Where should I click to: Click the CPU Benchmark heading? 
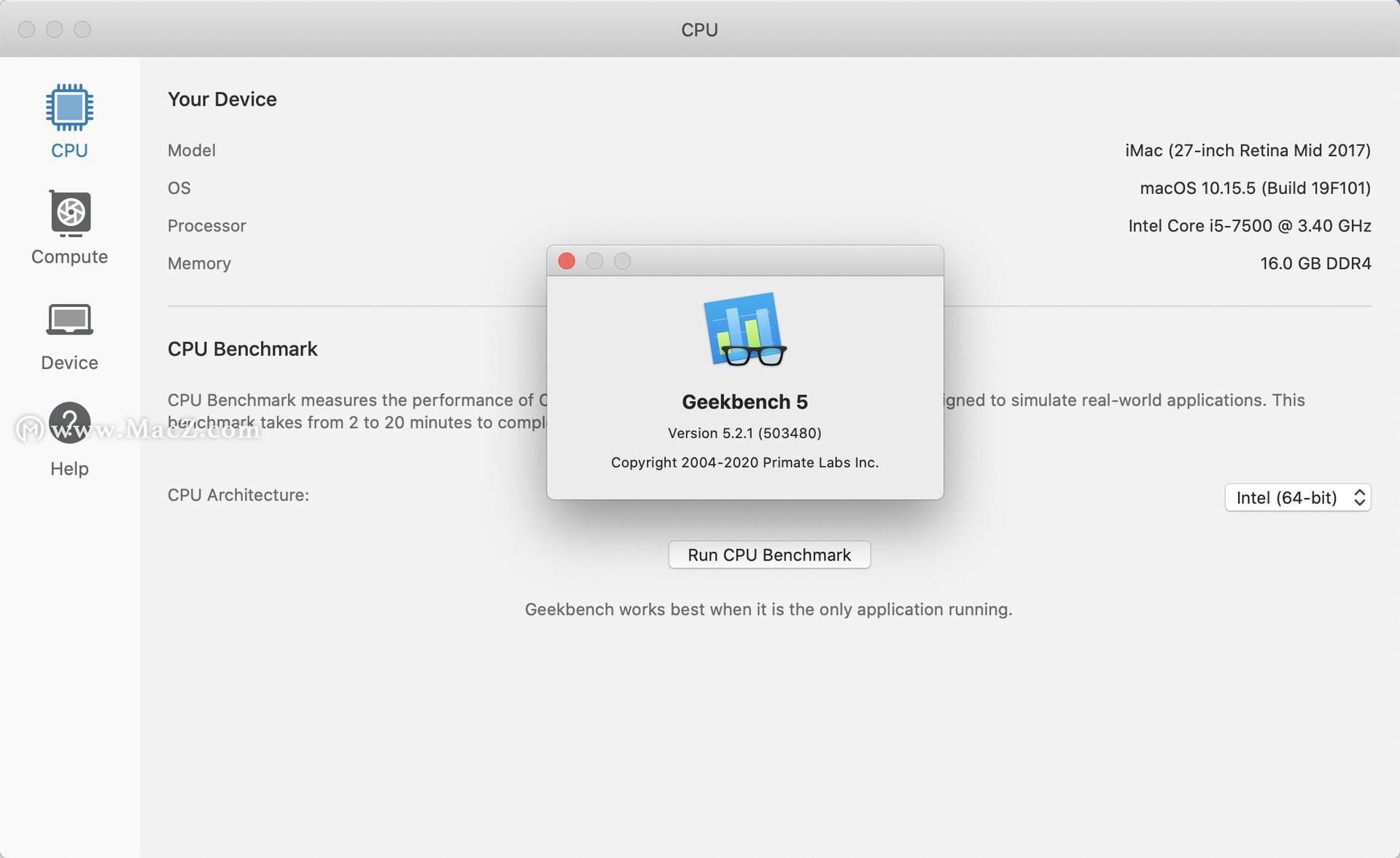243,349
